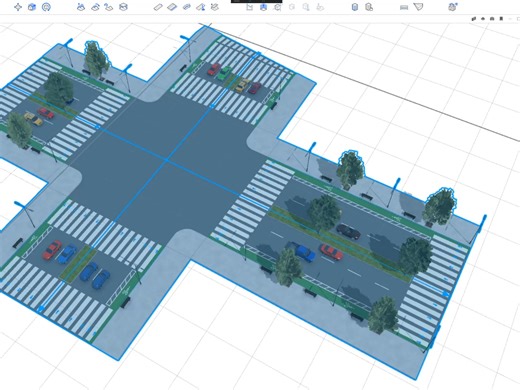Open the blue cylinder database icon
The image size is (520, 390).
click(x=355, y=7)
